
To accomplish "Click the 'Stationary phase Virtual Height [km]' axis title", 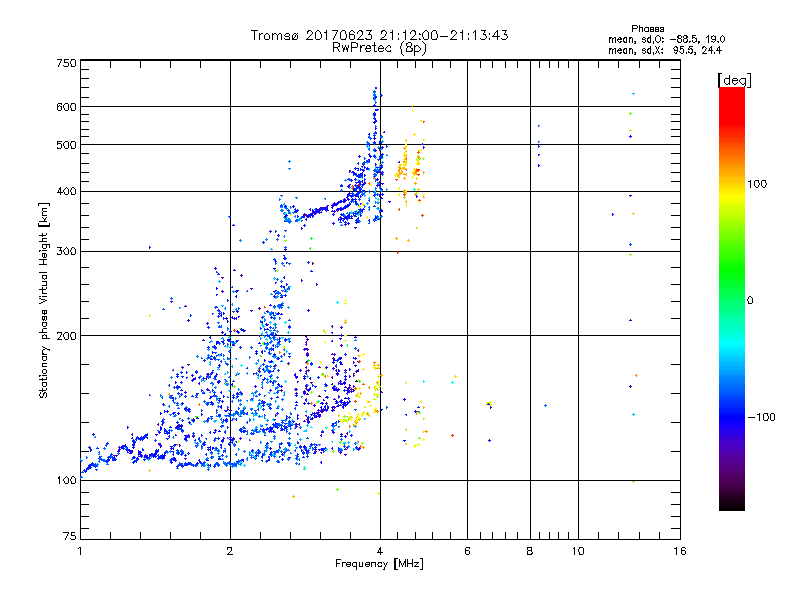I will tap(44, 301).
